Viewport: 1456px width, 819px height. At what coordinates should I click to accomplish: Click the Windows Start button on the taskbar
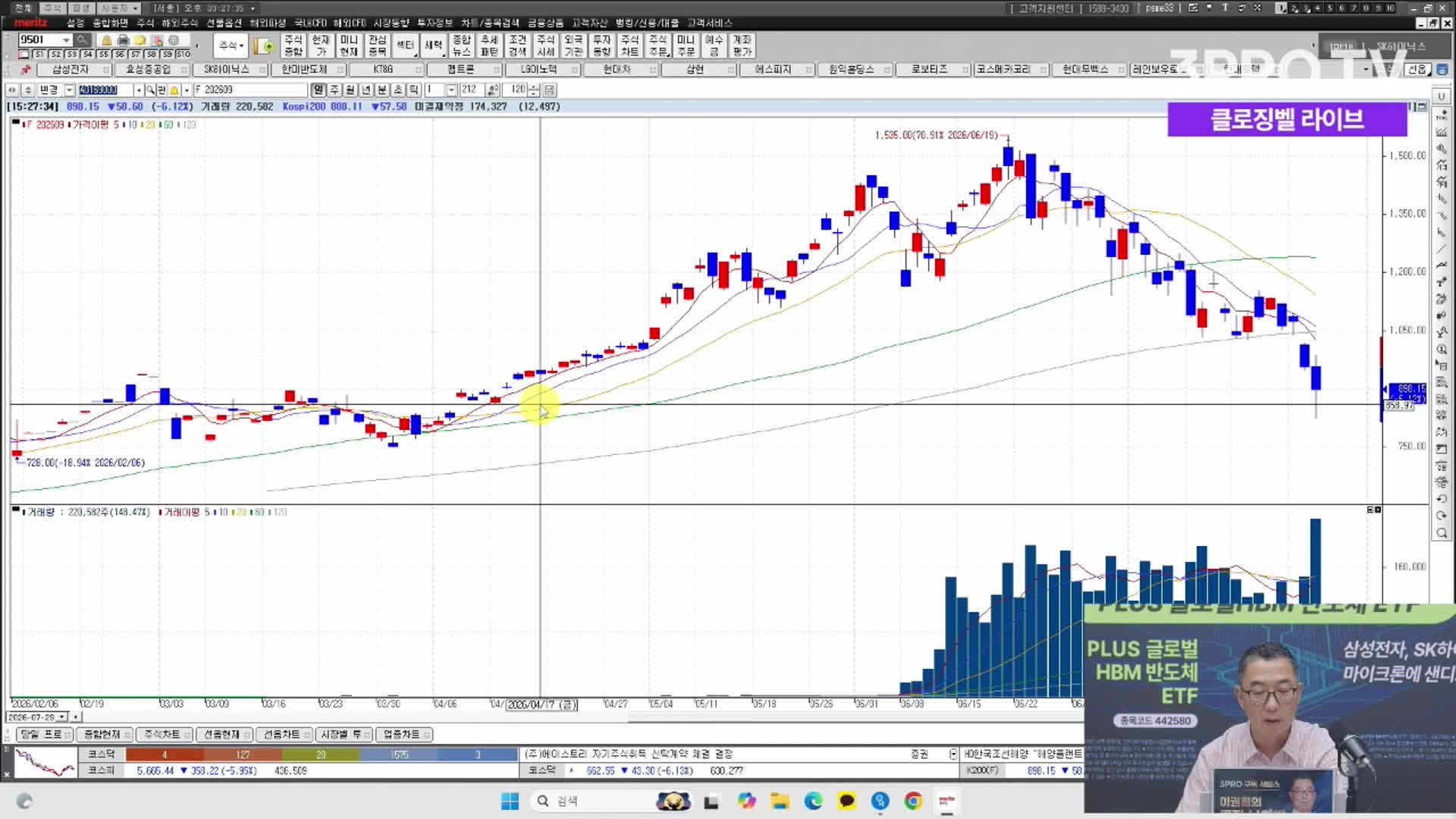510,801
